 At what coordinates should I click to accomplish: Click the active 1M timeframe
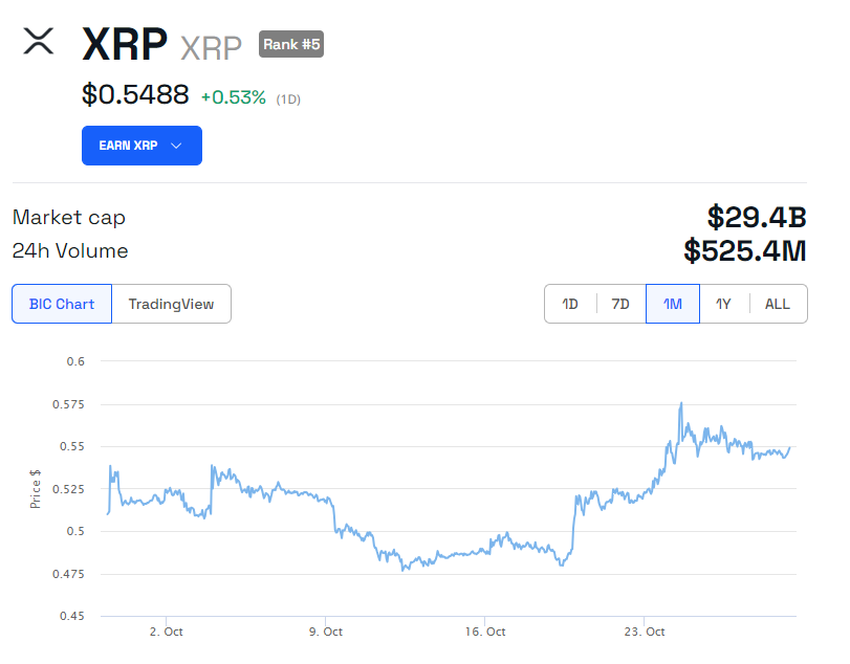click(672, 303)
